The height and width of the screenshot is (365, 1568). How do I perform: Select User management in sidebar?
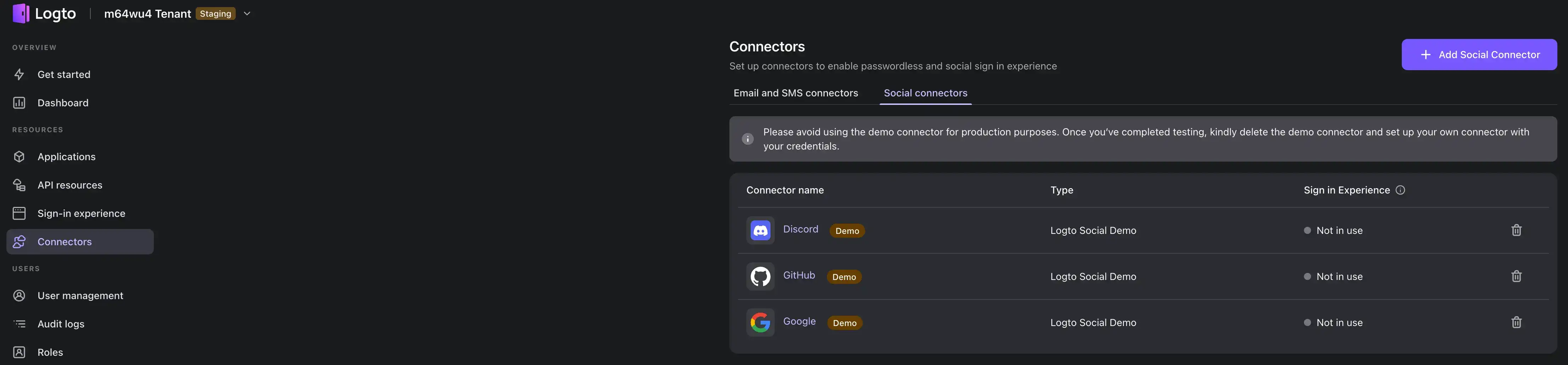pyautogui.click(x=80, y=296)
